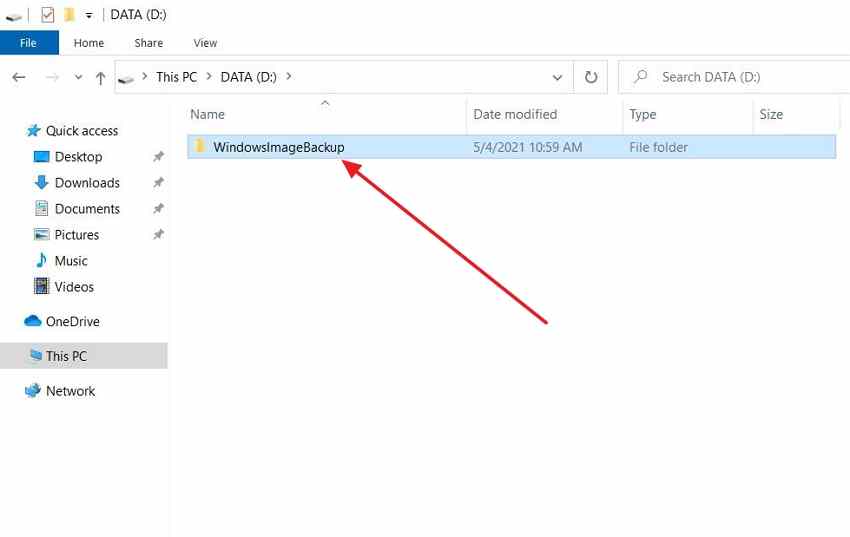Open the File menu

pos(29,43)
